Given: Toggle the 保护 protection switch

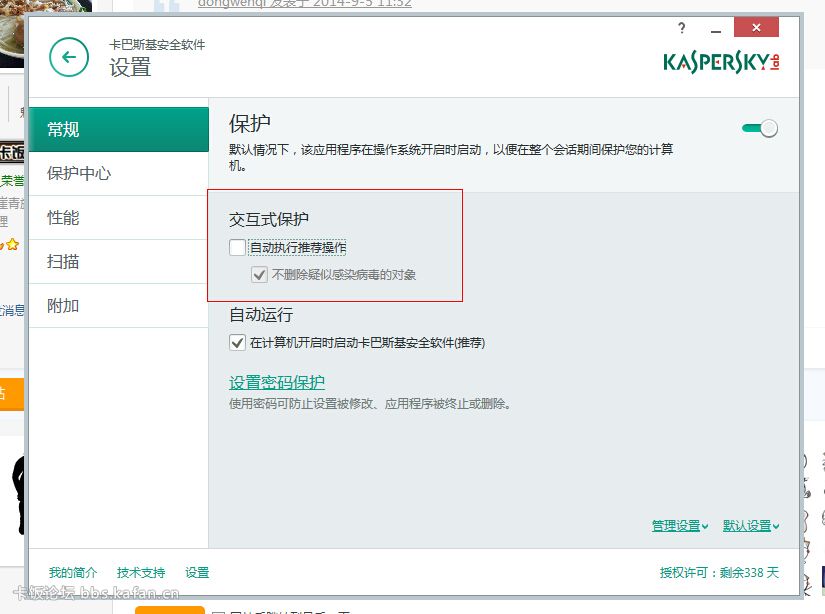Looking at the screenshot, I should 760,128.
